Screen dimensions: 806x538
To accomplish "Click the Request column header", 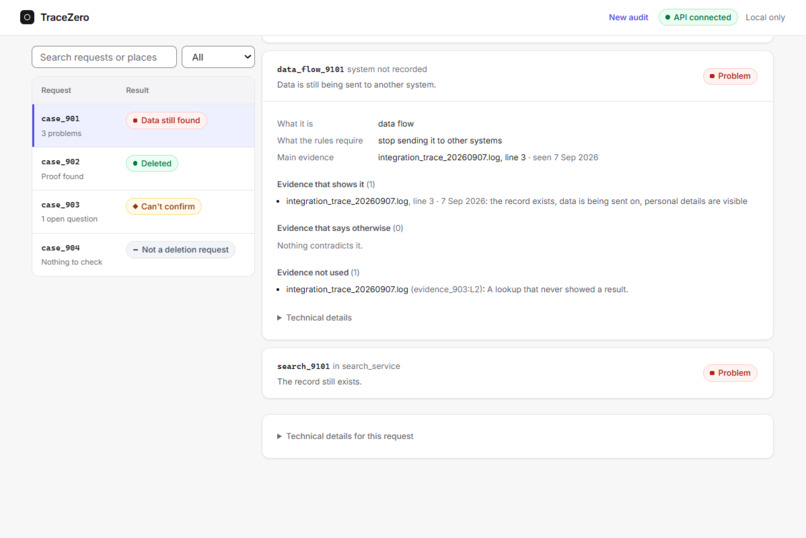I will click(x=56, y=90).
